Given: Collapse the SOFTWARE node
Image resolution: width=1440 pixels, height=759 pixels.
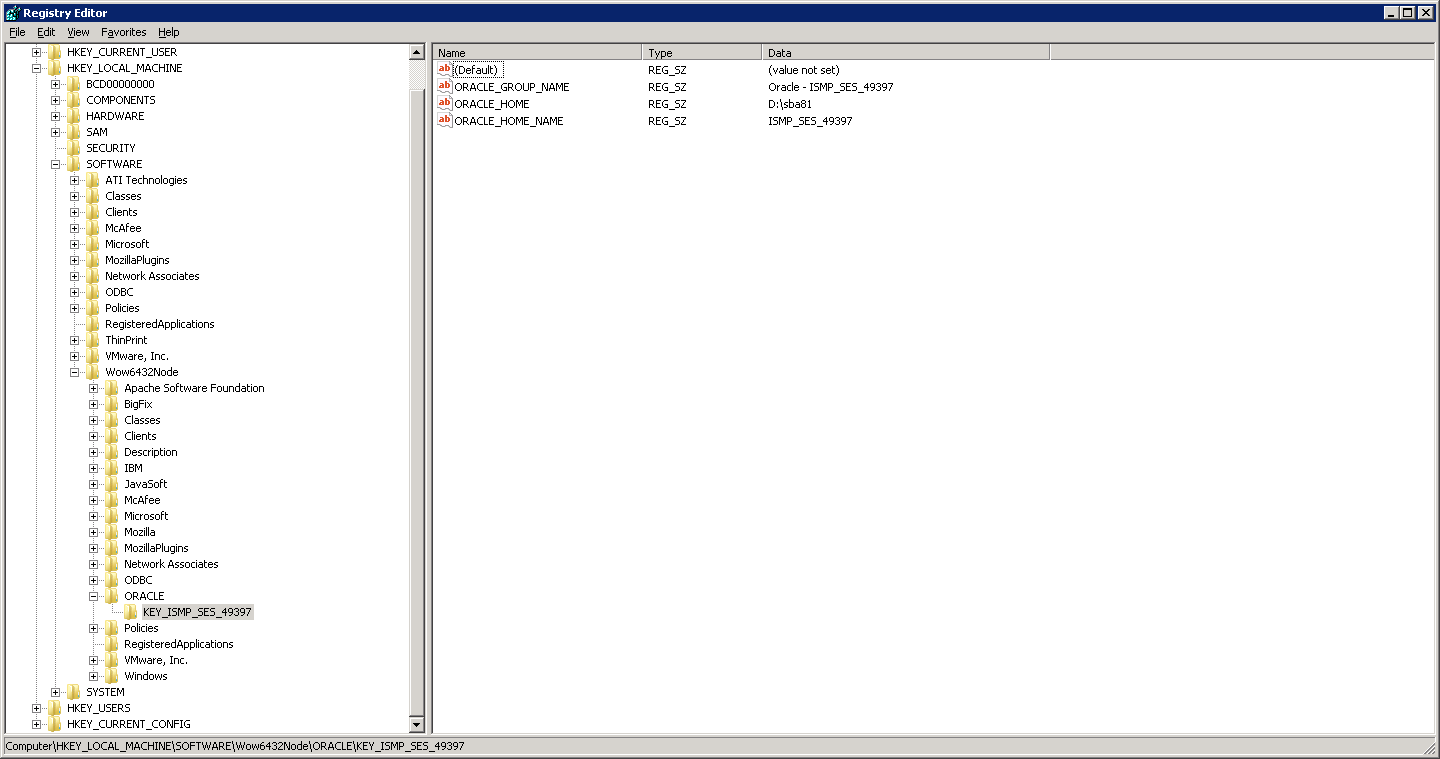Looking at the screenshot, I should click(56, 164).
